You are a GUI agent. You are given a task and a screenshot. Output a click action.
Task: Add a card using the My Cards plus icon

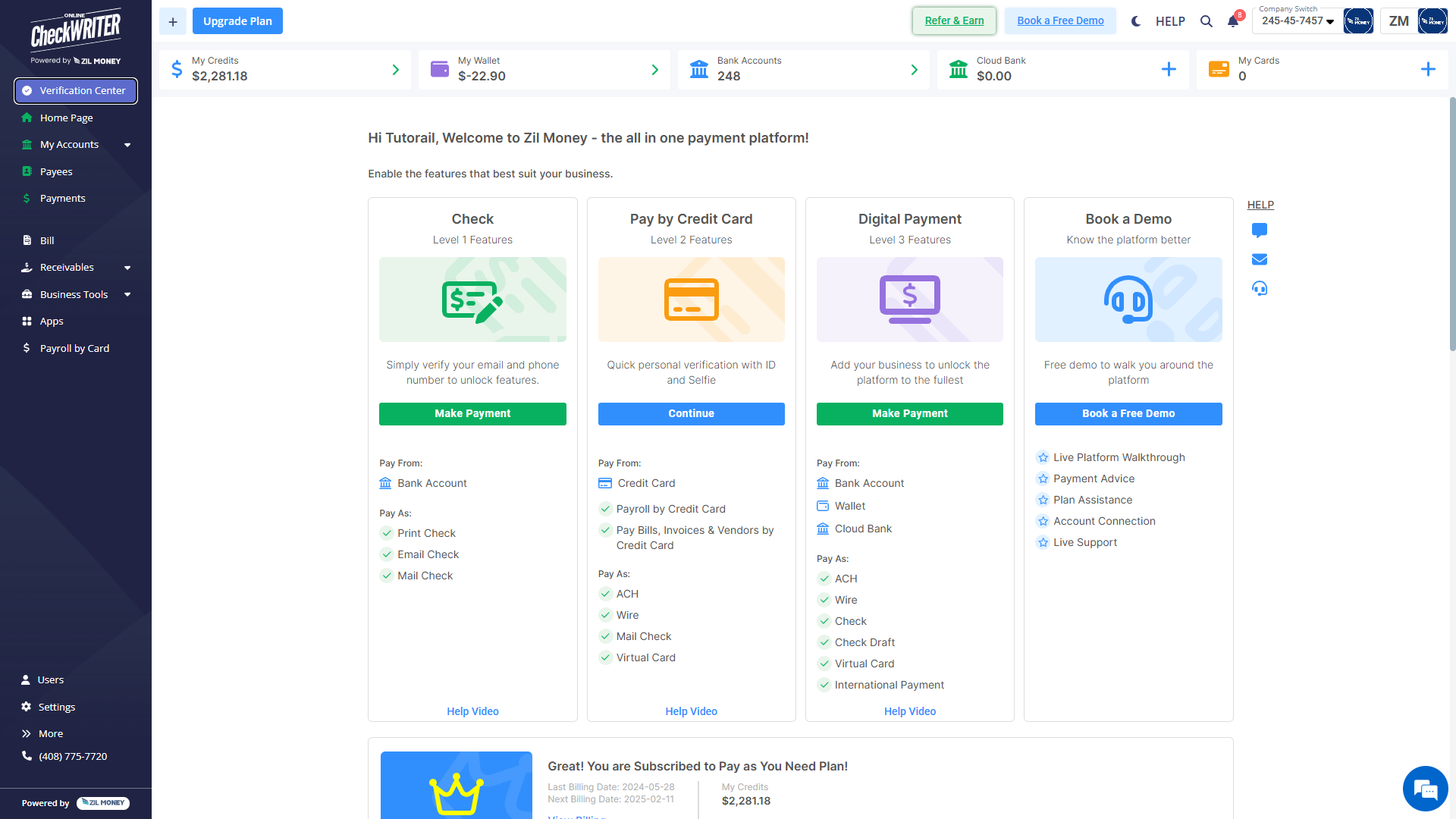pyautogui.click(x=1429, y=69)
